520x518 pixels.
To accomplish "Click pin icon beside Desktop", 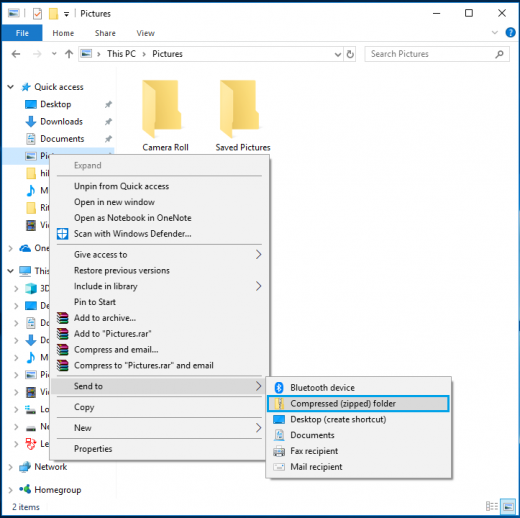I will pos(108,104).
